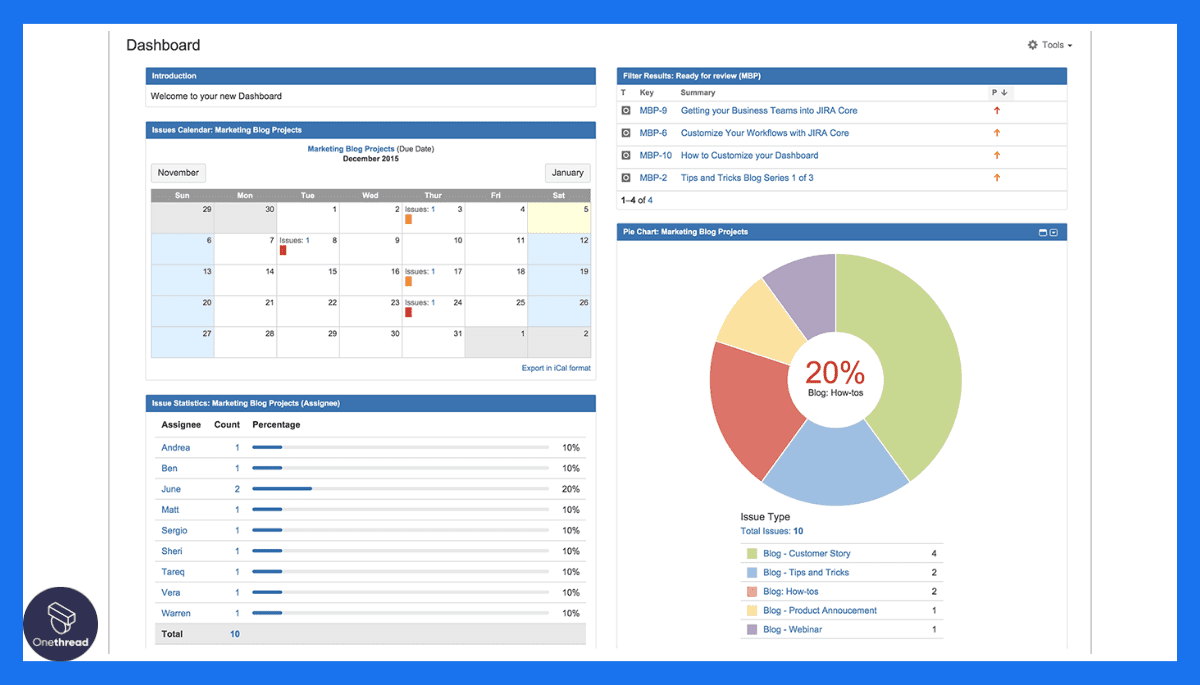Click the task type icon beside MBP-6

625,132
